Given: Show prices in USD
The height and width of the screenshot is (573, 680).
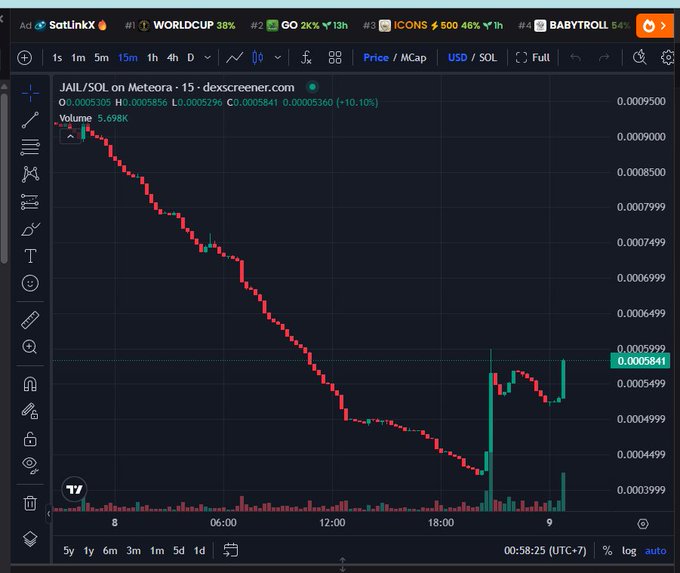Looking at the screenshot, I should [458, 58].
